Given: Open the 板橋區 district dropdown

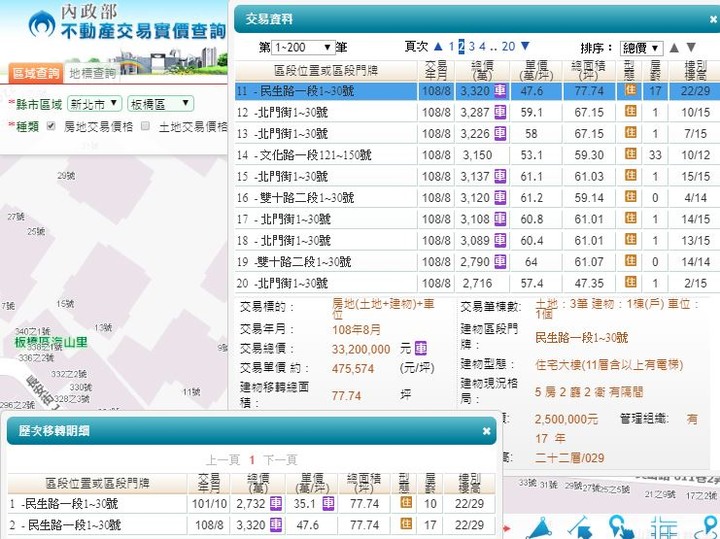Looking at the screenshot, I should [x=160, y=104].
